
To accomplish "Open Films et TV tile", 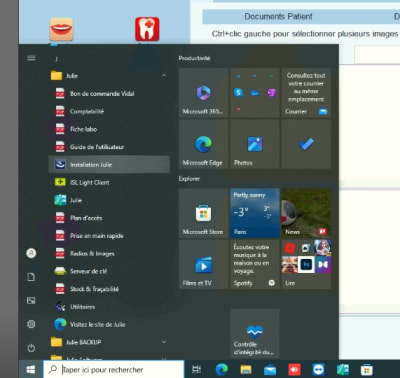I will point(203,265).
